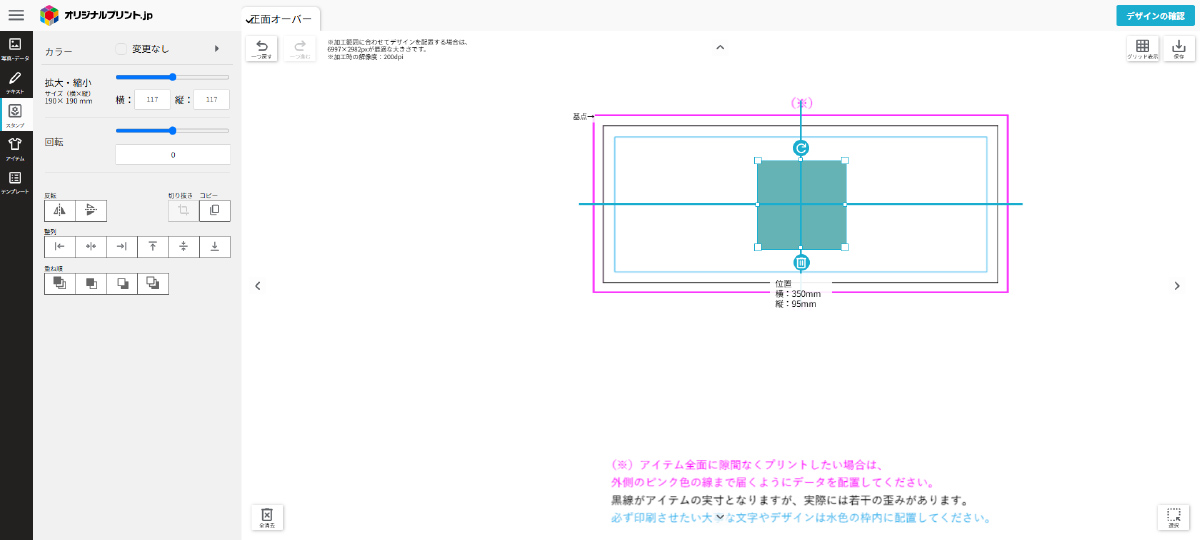Image resolution: width=1200 pixels, height=540 pixels.
Task: Click the save (保存) download icon
Action: [x=1178, y=49]
